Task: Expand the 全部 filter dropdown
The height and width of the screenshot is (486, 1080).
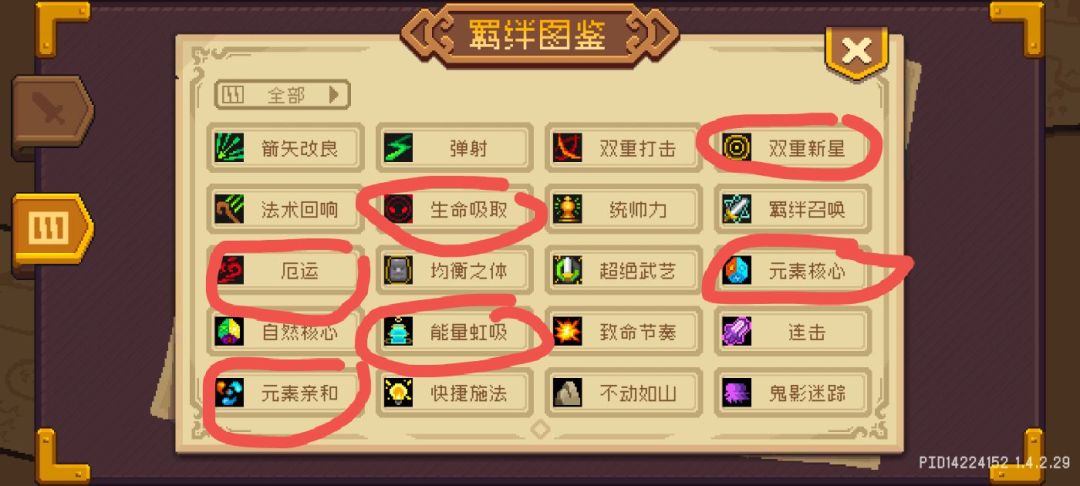Action: click(282, 95)
